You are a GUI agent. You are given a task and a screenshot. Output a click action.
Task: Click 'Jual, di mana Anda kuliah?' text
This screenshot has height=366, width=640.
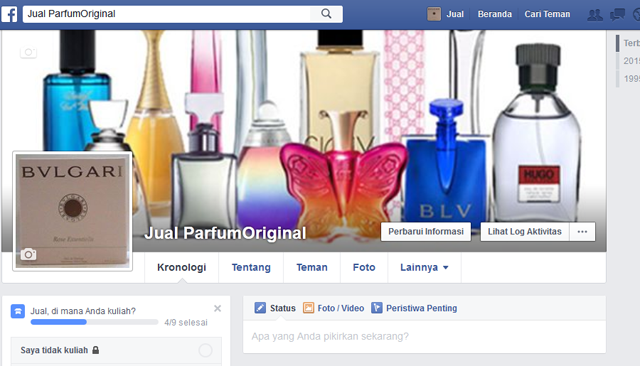[x=83, y=311]
